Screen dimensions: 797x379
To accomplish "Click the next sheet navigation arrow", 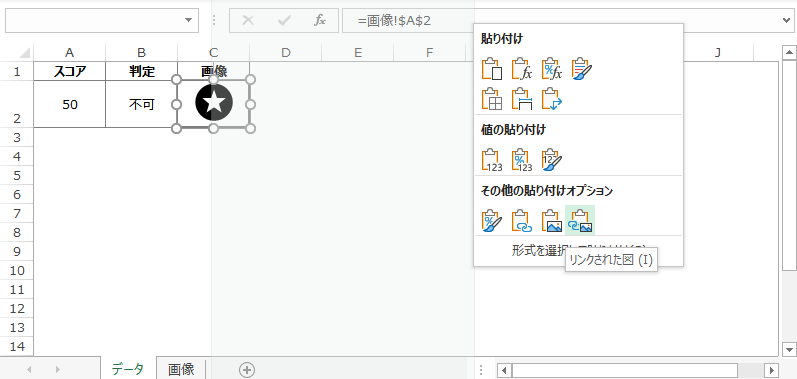I will click(x=57, y=369).
